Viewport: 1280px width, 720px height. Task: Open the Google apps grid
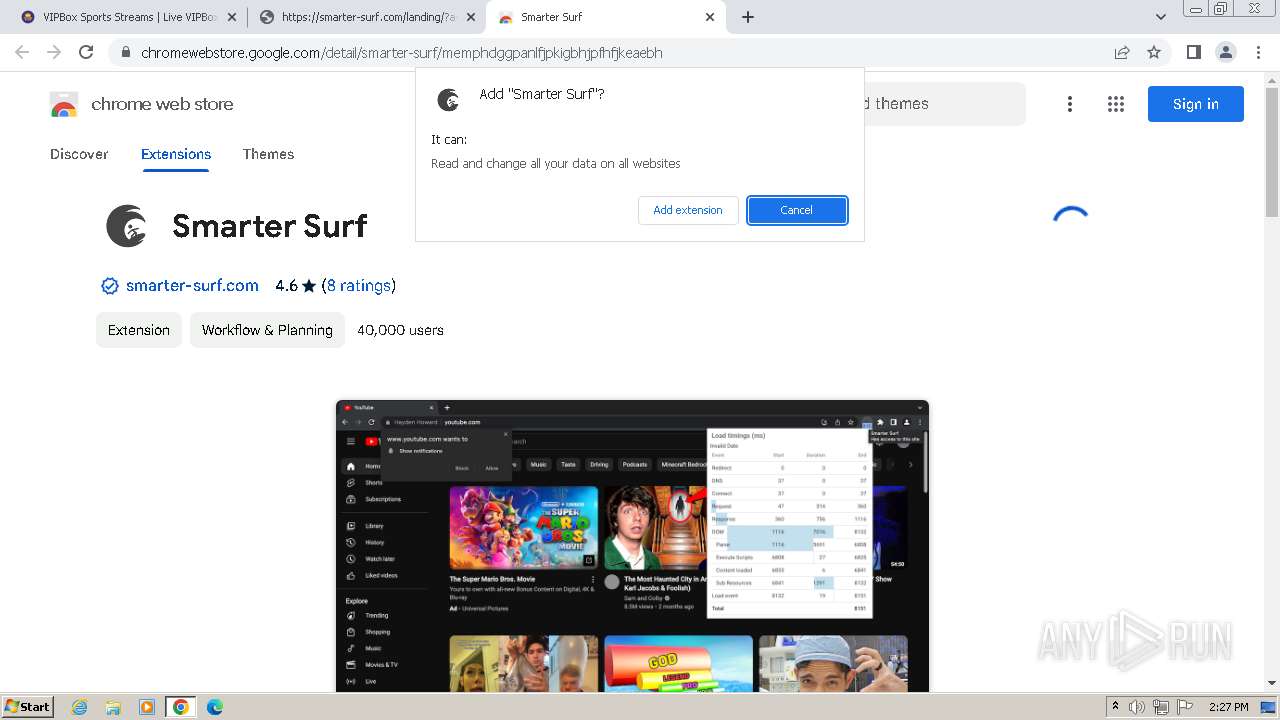(1116, 104)
